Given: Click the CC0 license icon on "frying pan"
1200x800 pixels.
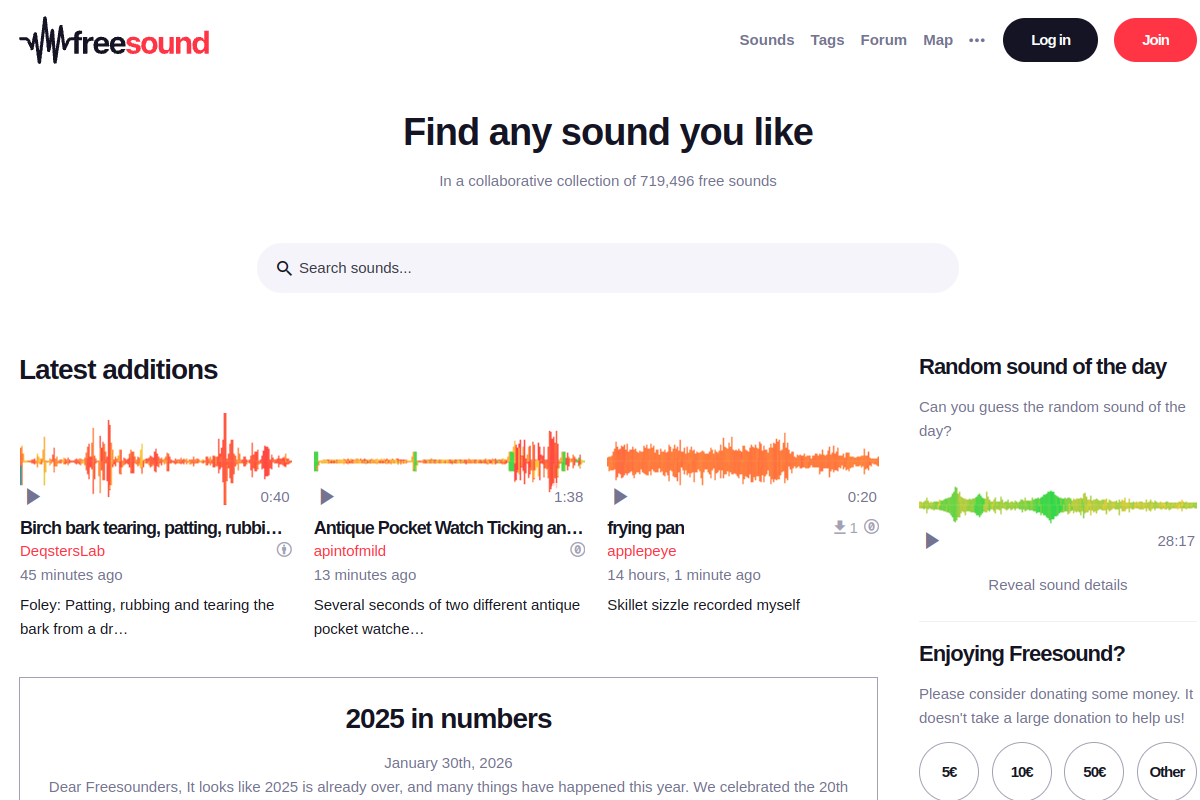Looking at the screenshot, I should (870, 527).
